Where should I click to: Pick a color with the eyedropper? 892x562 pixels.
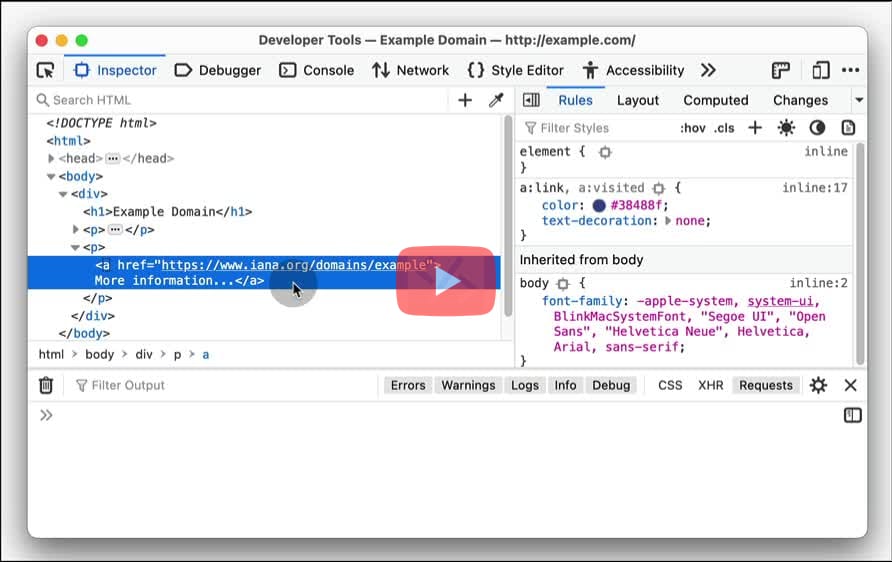pyautogui.click(x=496, y=100)
